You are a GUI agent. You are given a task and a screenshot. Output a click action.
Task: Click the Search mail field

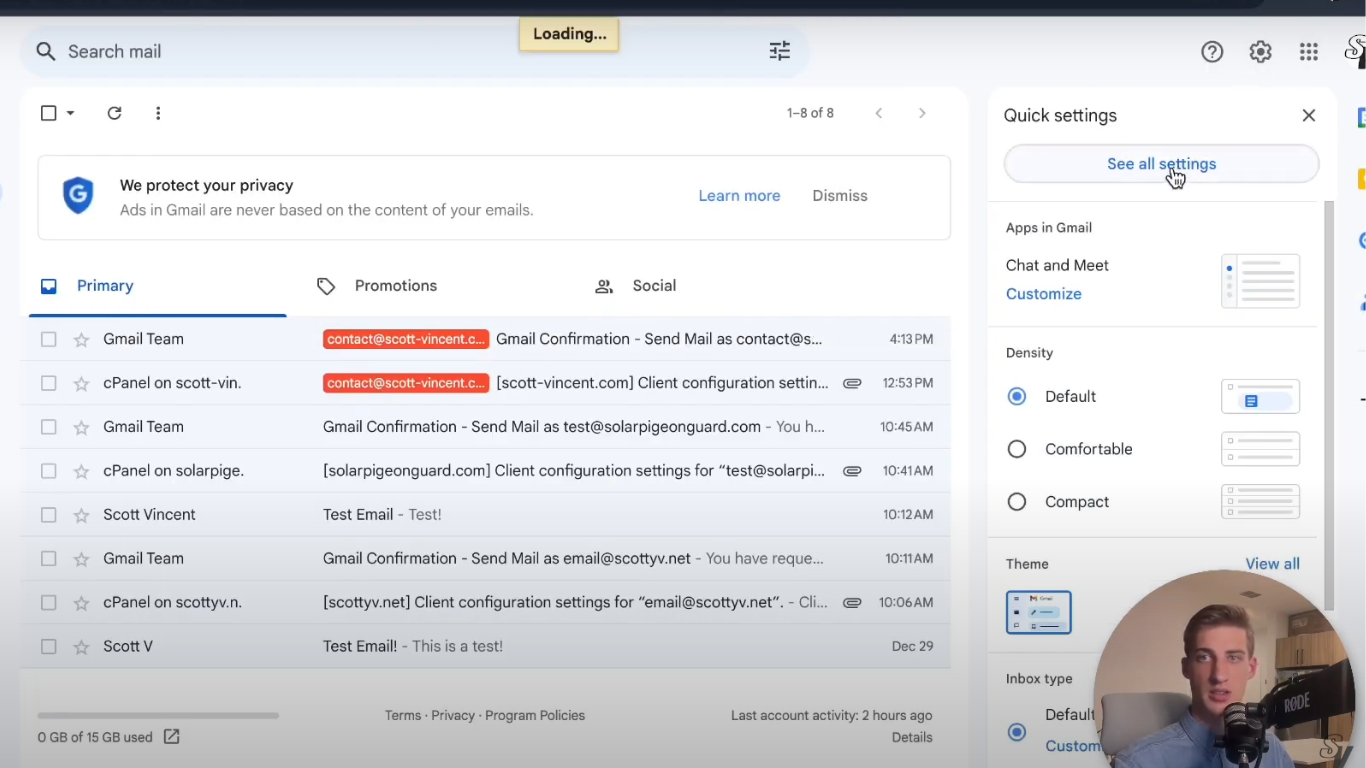click(x=415, y=51)
